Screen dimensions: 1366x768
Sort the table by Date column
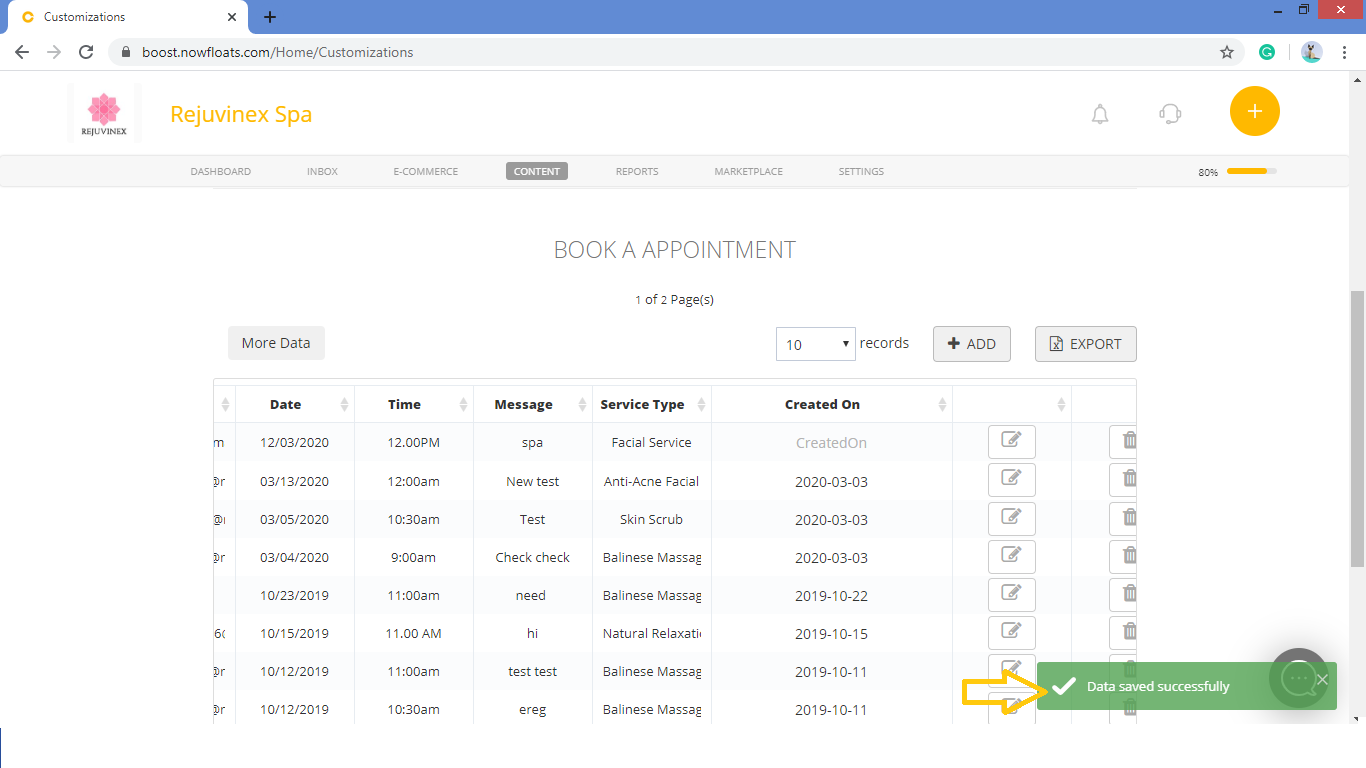coord(295,404)
